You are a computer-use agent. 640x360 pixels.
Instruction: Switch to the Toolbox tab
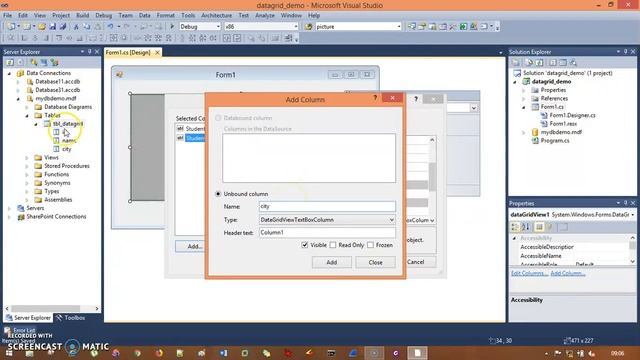coord(71,318)
